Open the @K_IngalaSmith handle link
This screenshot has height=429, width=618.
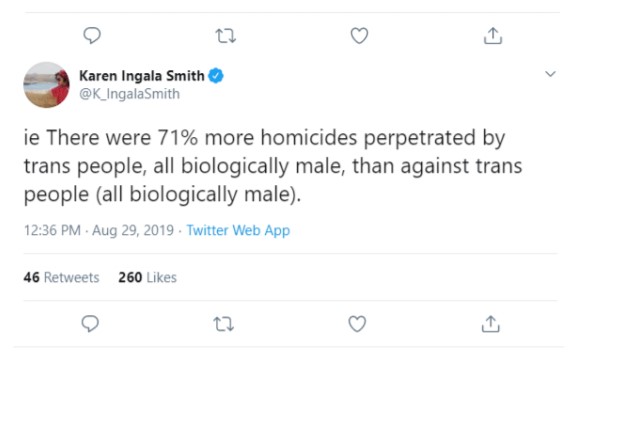pos(129,94)
